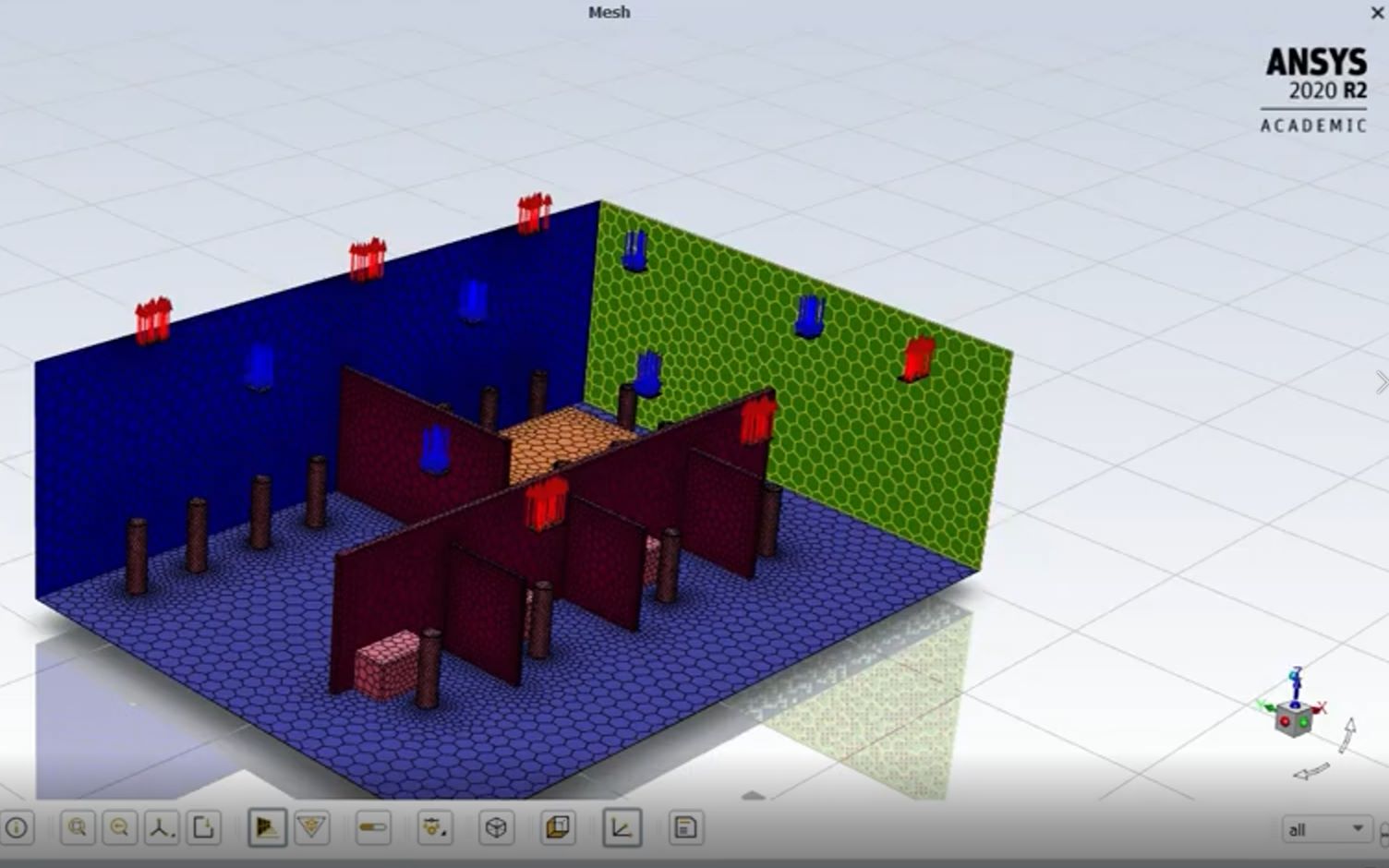Select the isometric view axis icon
The height and width of the screenshot is (868, 1389).
pos(163,828)
